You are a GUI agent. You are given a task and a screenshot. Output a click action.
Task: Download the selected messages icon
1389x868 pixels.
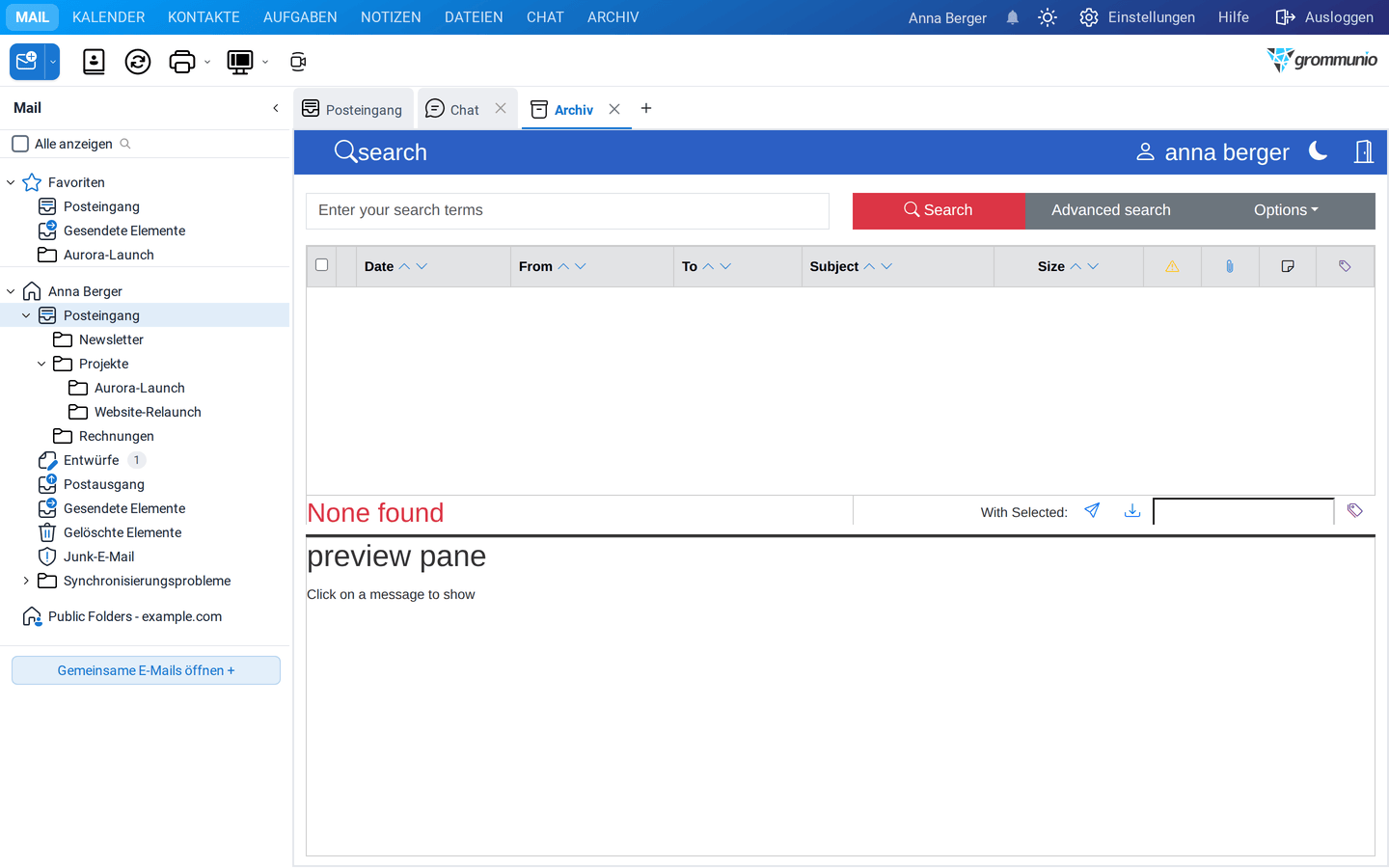point(1132,510)
